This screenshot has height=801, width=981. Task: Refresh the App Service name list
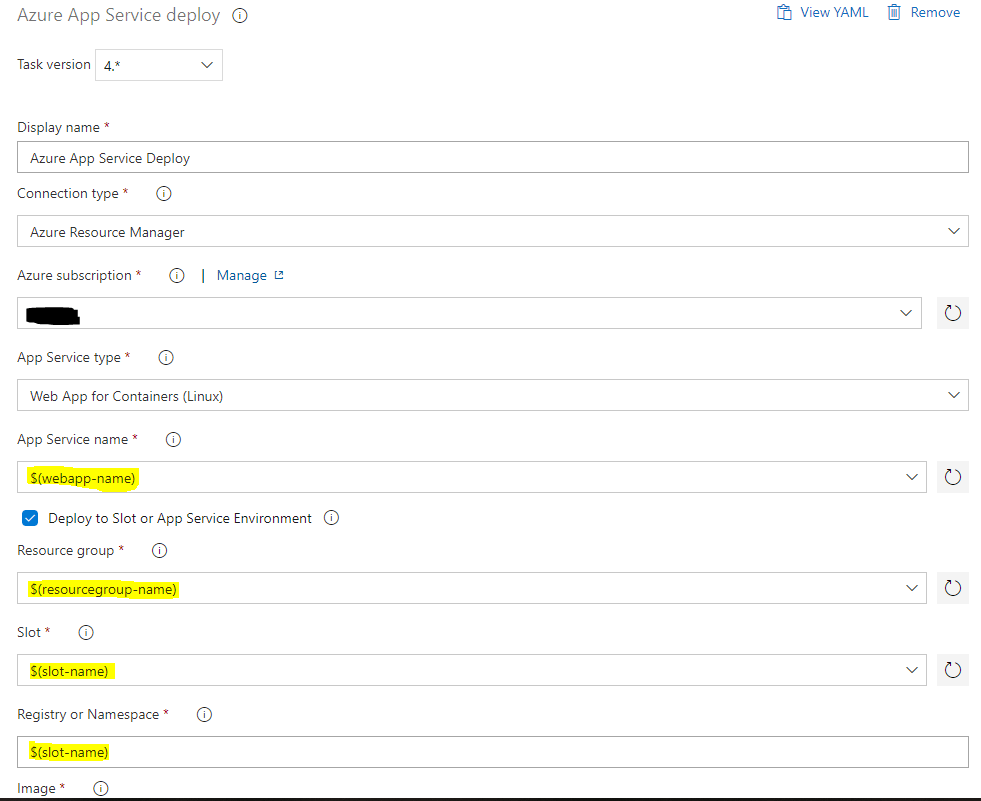click(x=952, y=477)
